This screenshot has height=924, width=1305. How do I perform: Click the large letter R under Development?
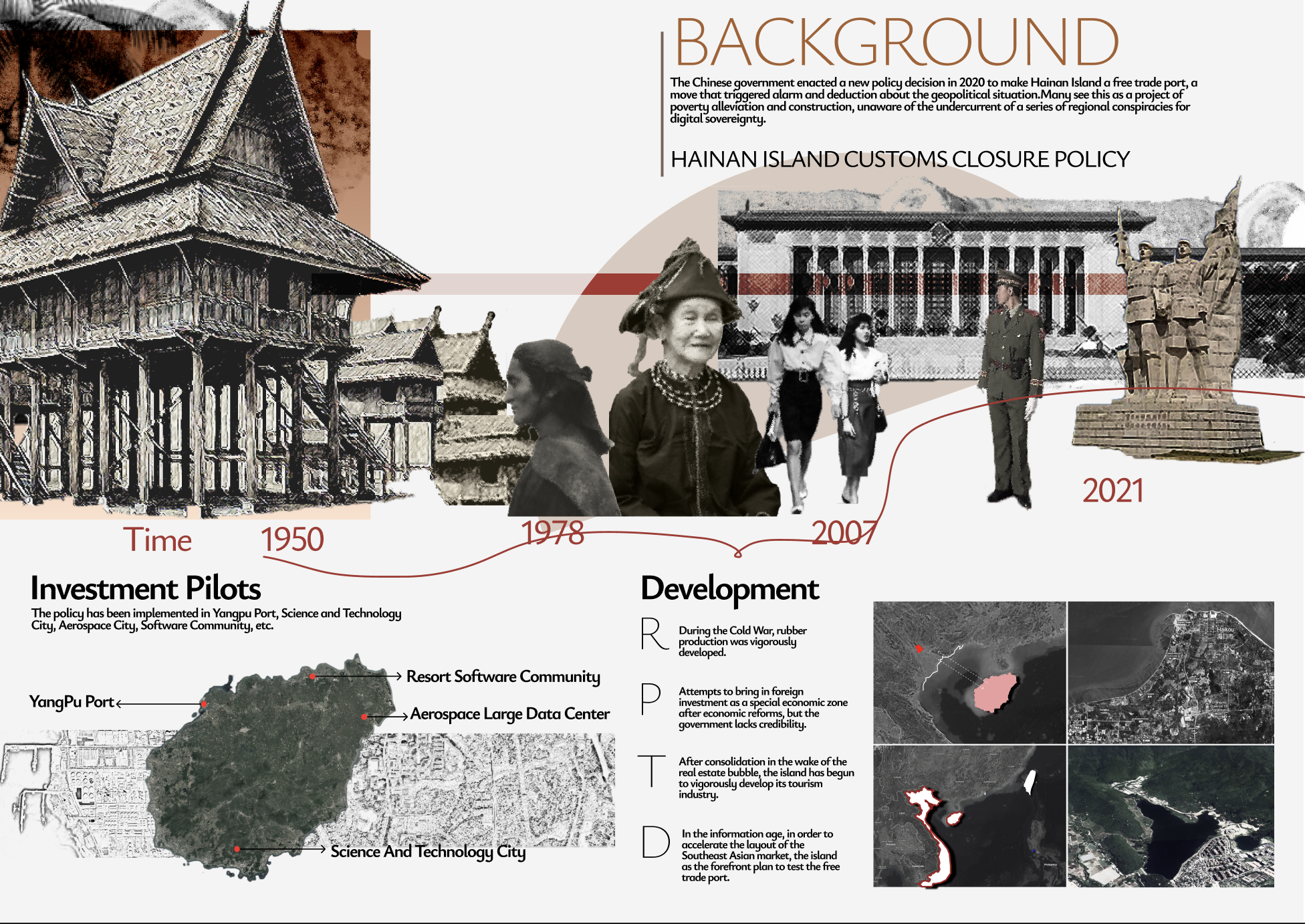653,634
